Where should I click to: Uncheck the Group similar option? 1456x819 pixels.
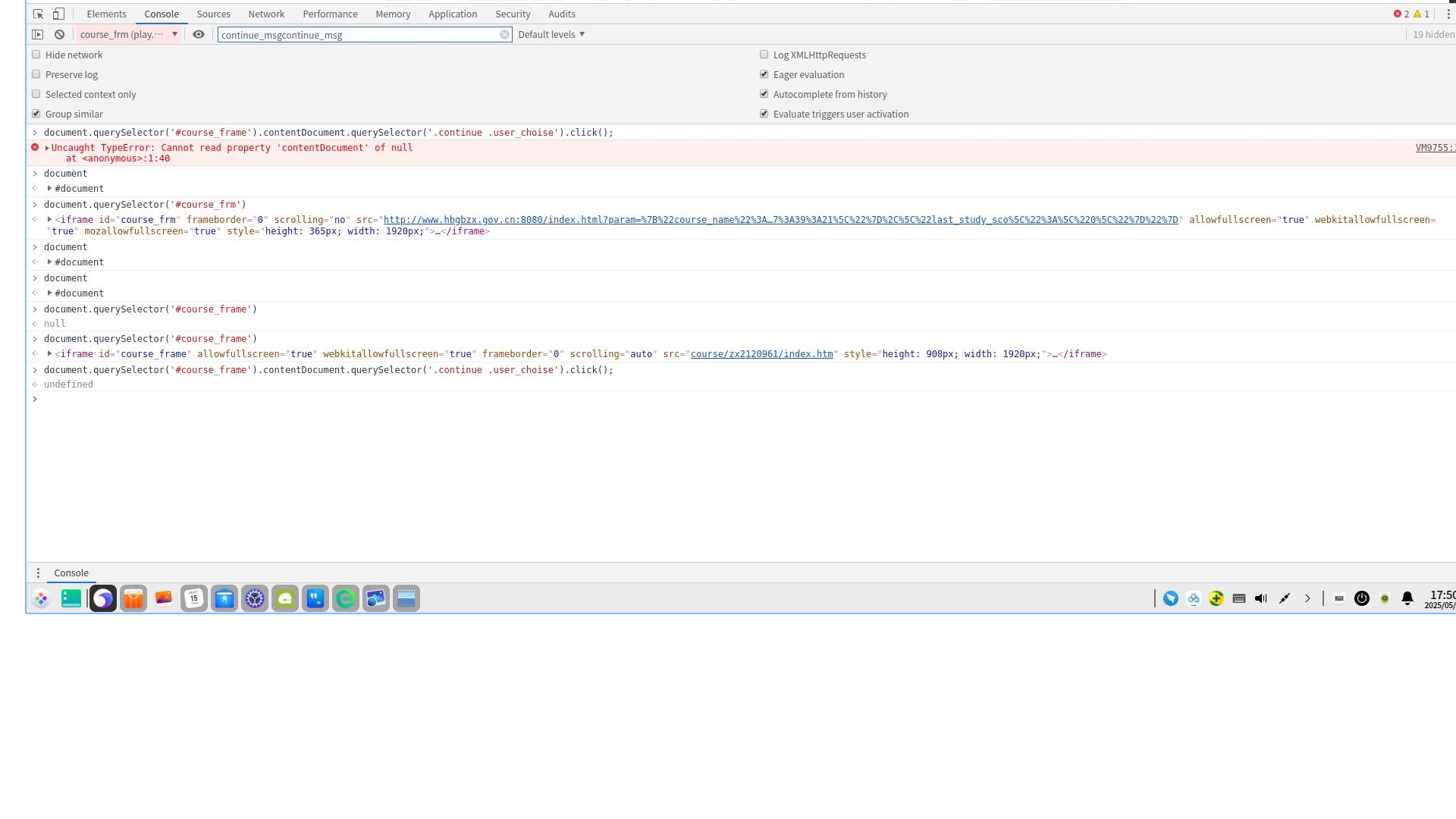click(36, 114)
